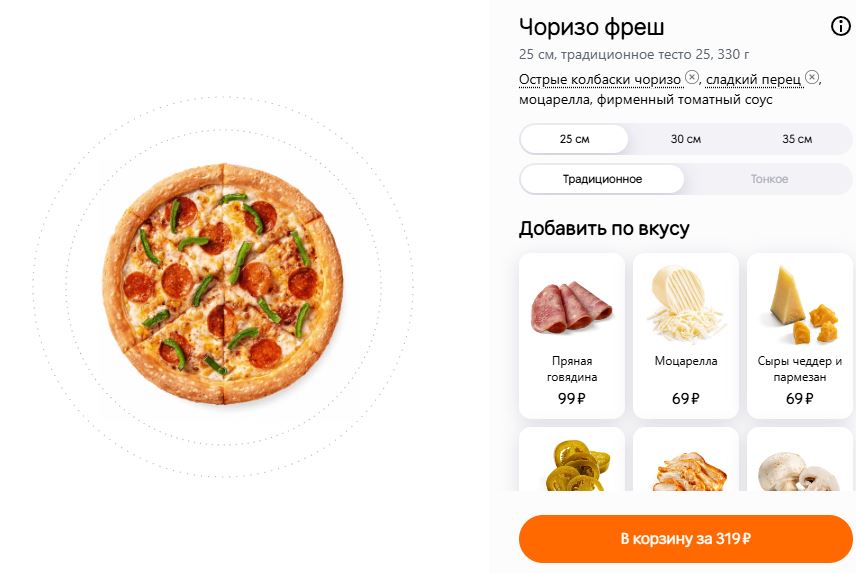Choose the 35 см pizza size
Image resolution: width=856 pixels, height=573 pixels.
[x=797, y=139]
